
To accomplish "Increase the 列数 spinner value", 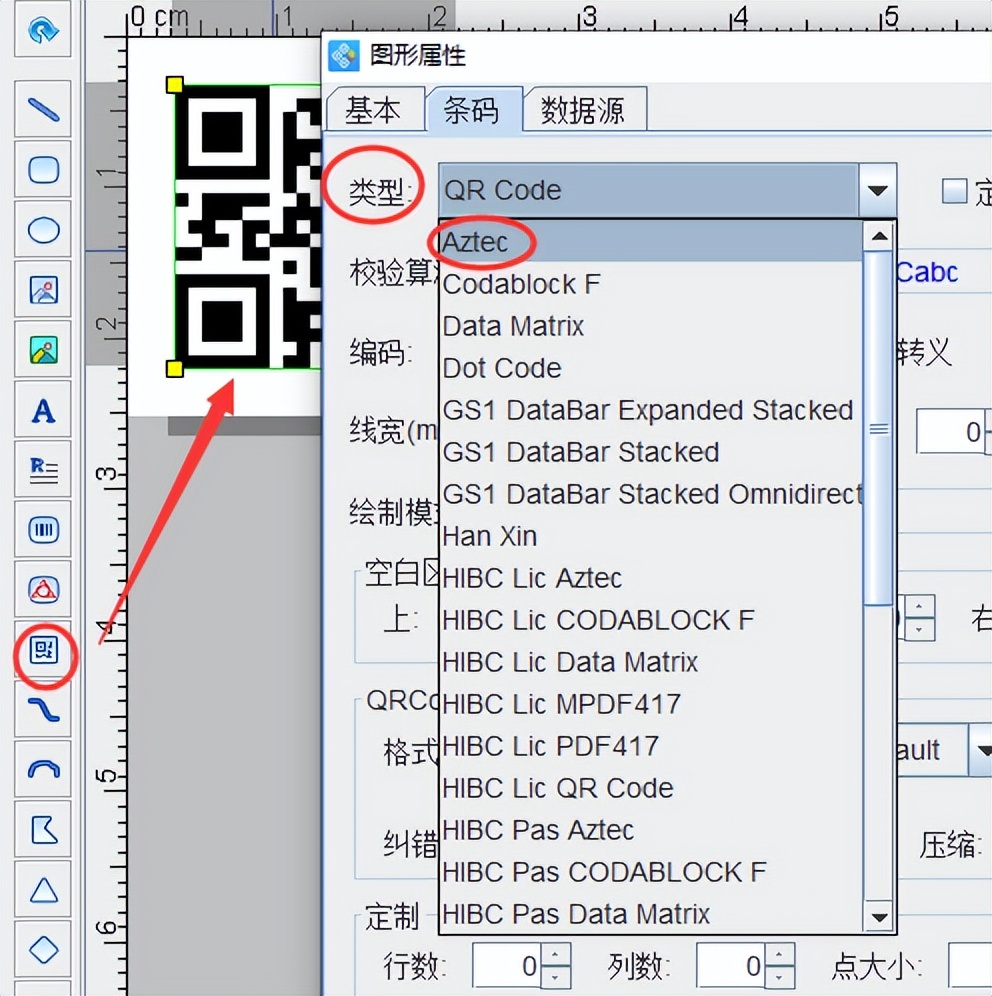I will point(779,955).
